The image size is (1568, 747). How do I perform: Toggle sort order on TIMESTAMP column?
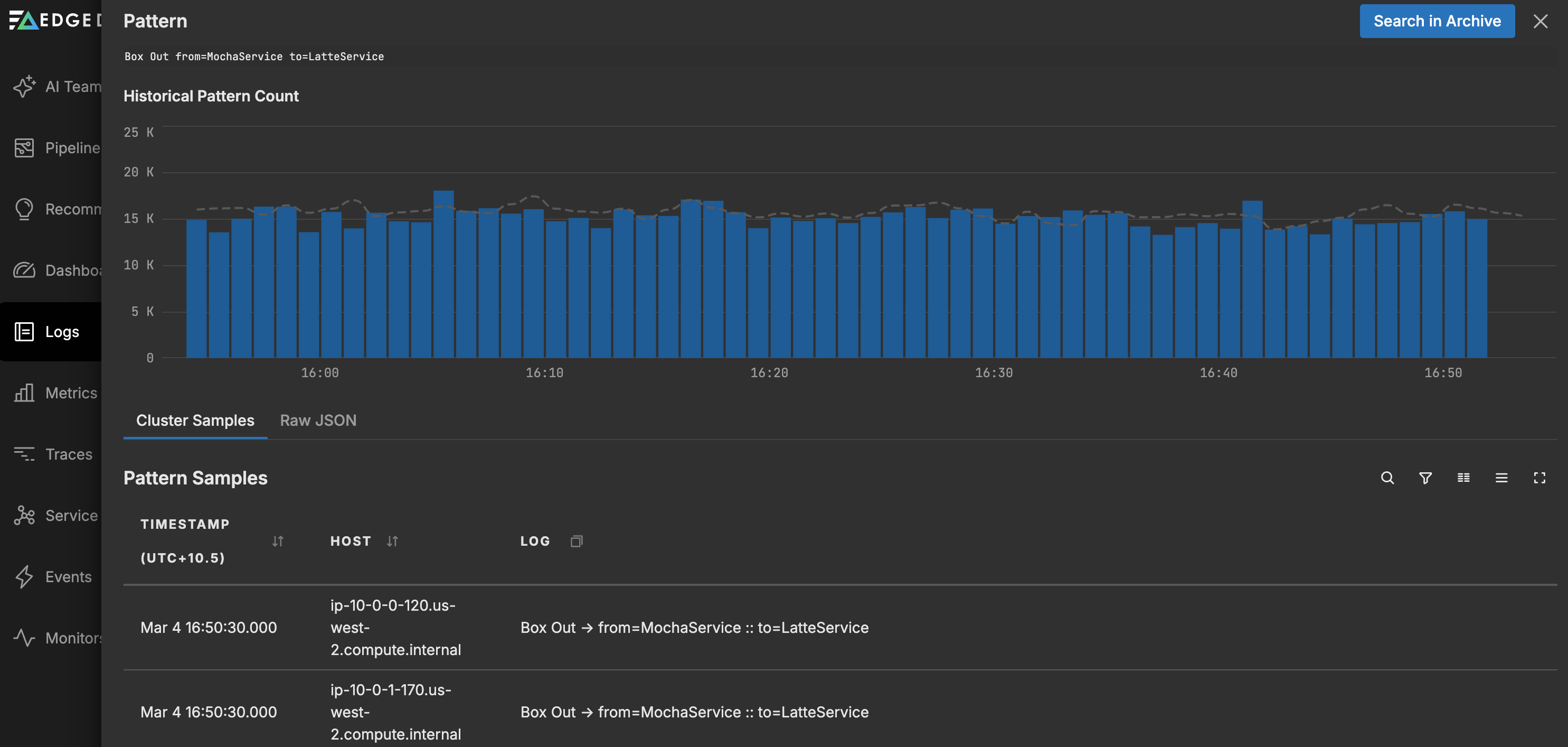click(x=279, y=540)
